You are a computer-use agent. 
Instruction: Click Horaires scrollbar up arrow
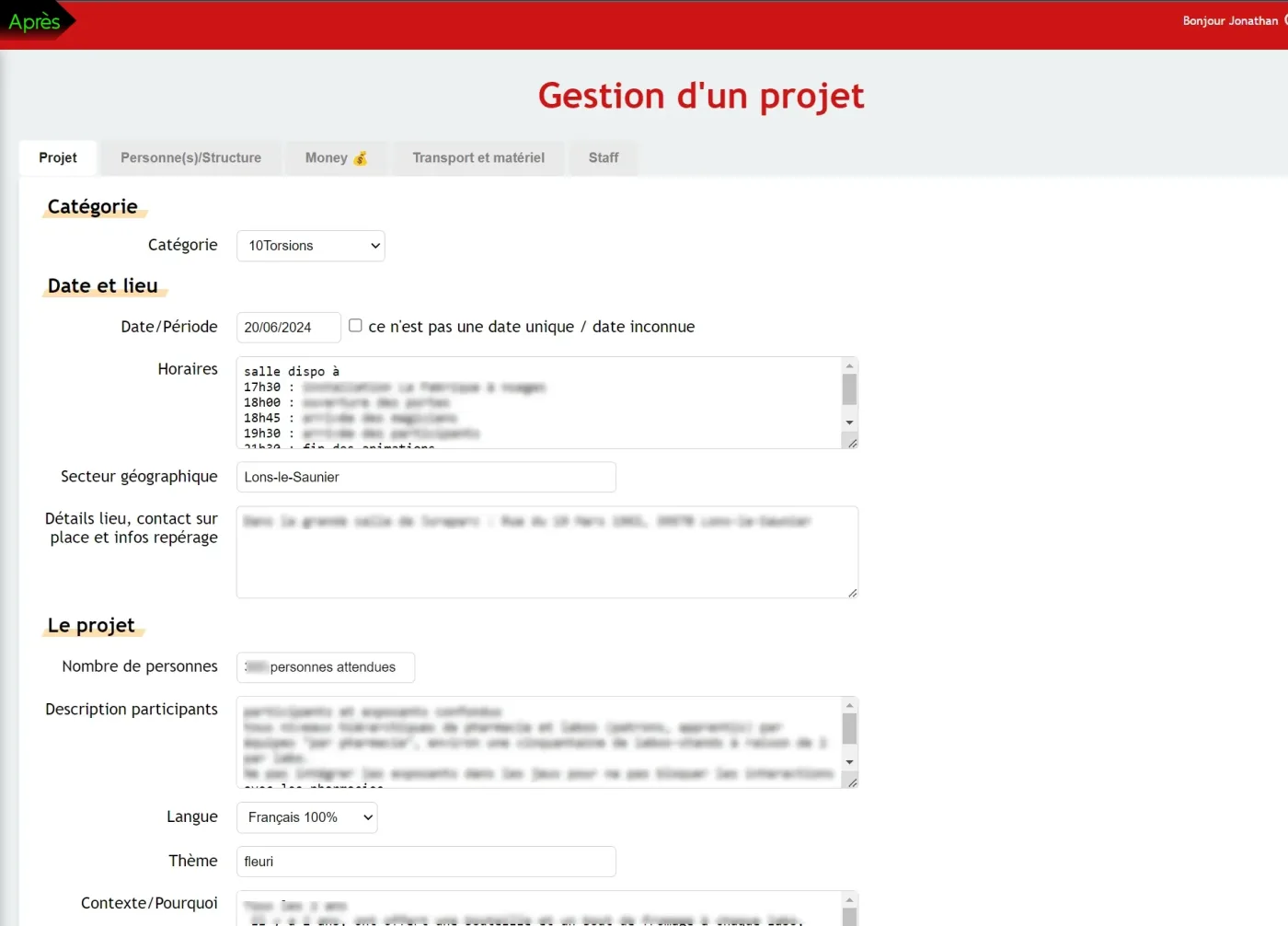[x=850, y=365]
